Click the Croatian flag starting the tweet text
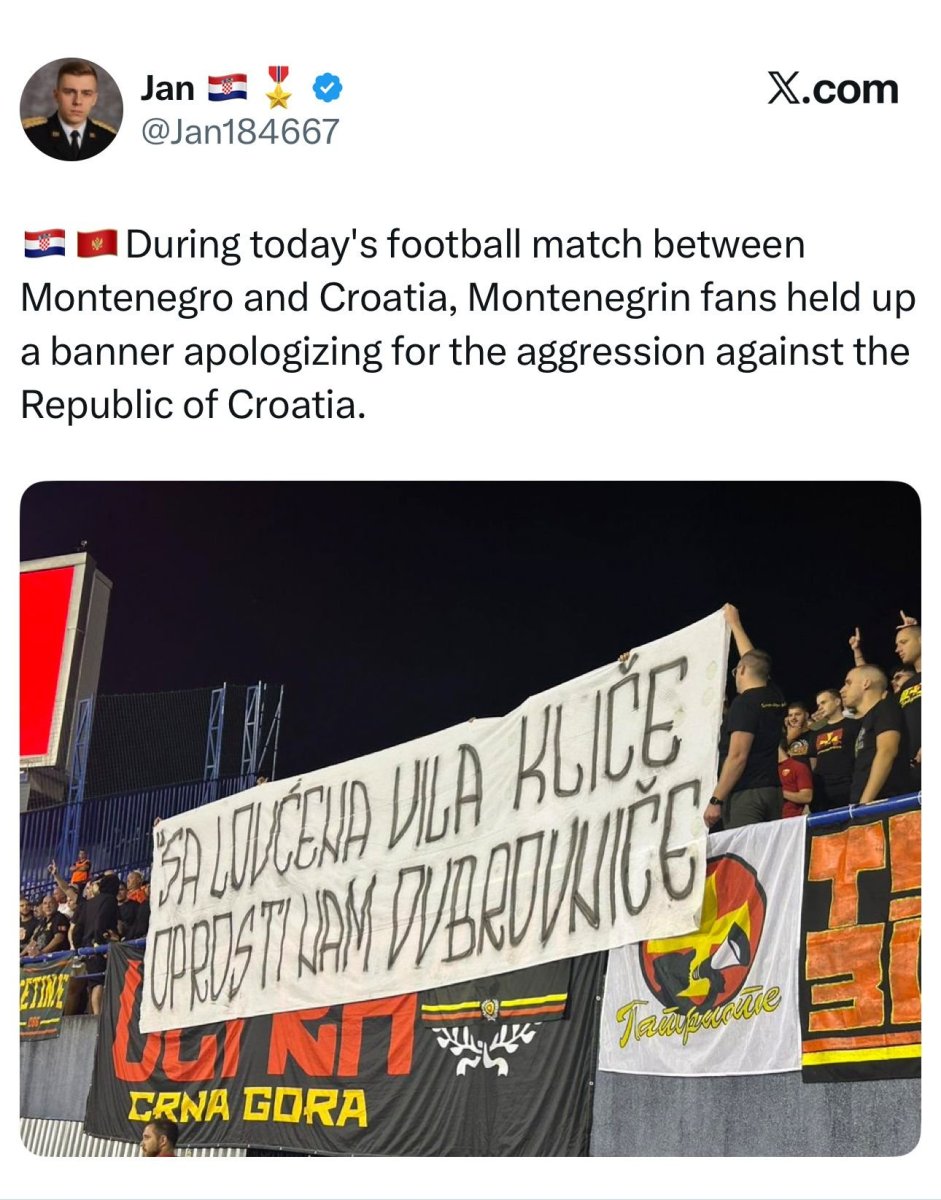 click(x=44, y=244)
